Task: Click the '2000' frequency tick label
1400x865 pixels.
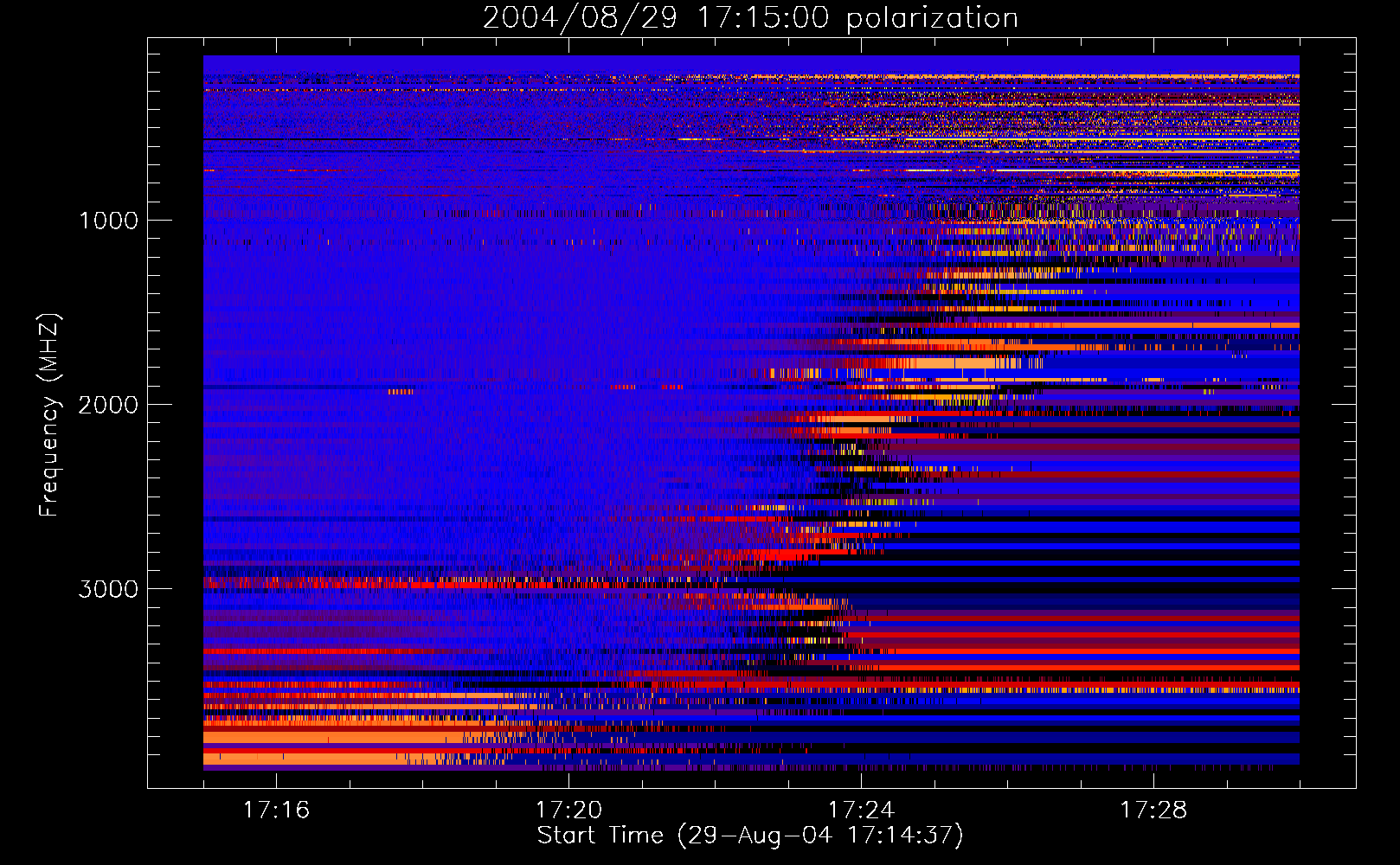Action: coord(108,405)
